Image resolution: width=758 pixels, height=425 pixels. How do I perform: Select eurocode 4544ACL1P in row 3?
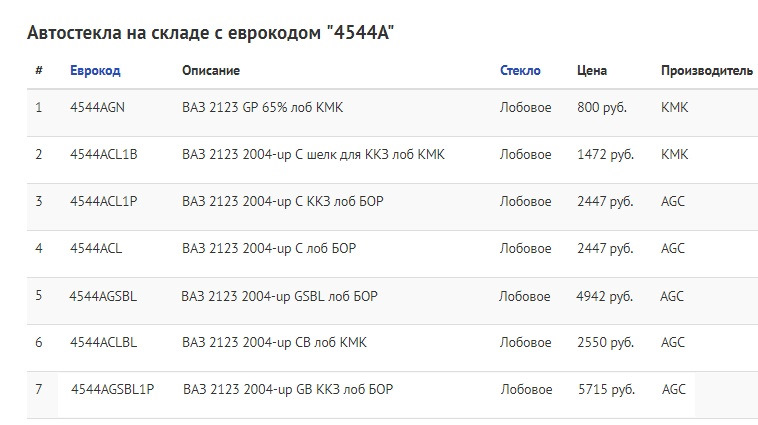coord(104,202)
